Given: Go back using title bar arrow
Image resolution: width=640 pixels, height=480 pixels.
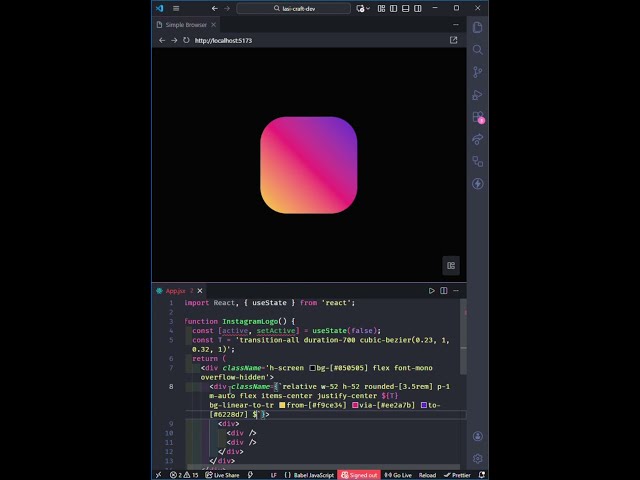Looking at the screenshot, I should tap(214, 8).
